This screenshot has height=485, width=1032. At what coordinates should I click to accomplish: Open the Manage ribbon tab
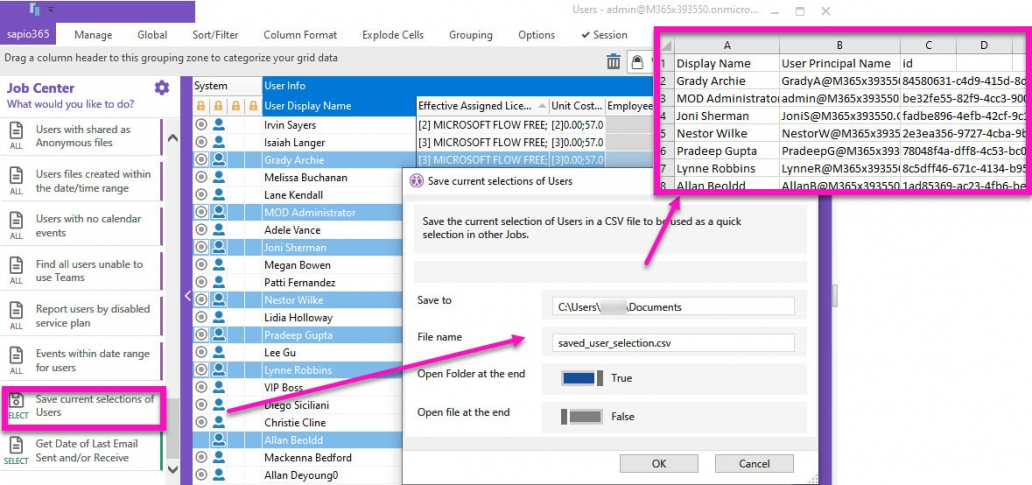pyautogui.click(x=93, y=35)
